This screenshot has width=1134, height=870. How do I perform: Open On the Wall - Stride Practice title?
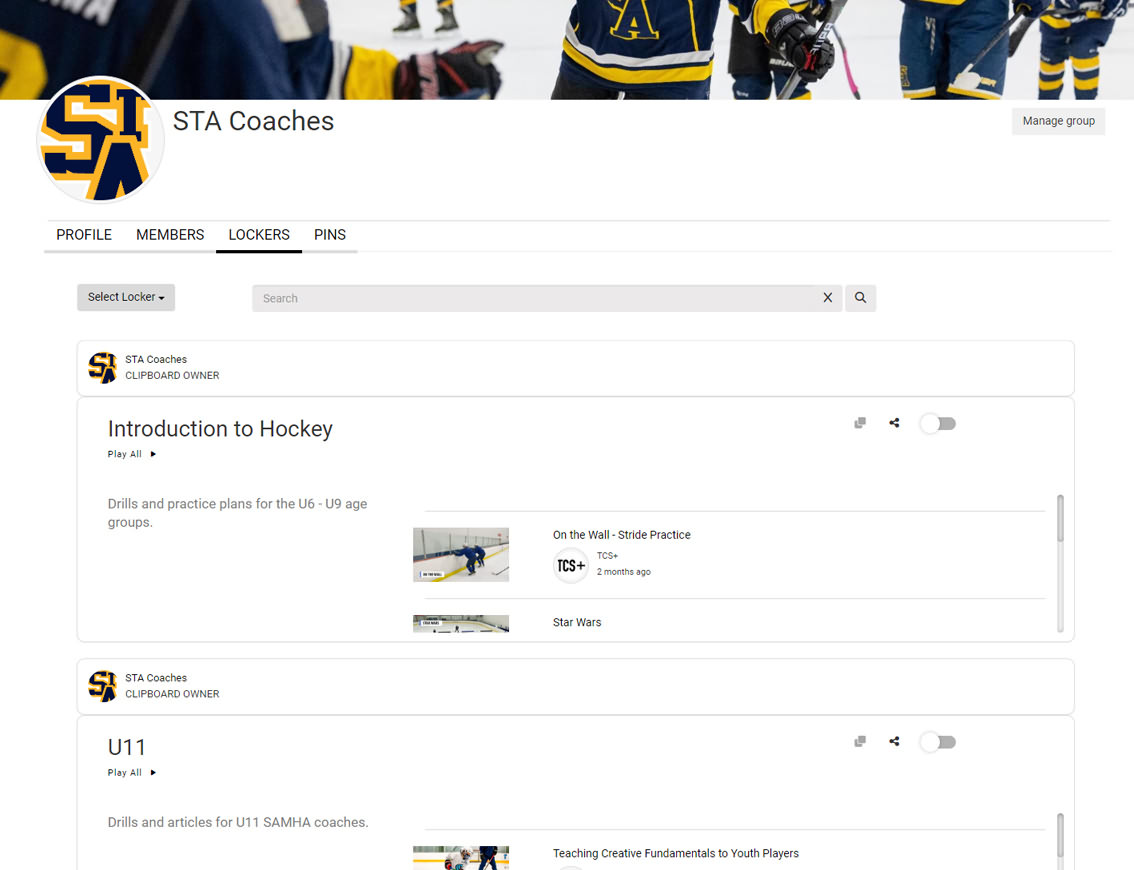click(x=621, y=535)
